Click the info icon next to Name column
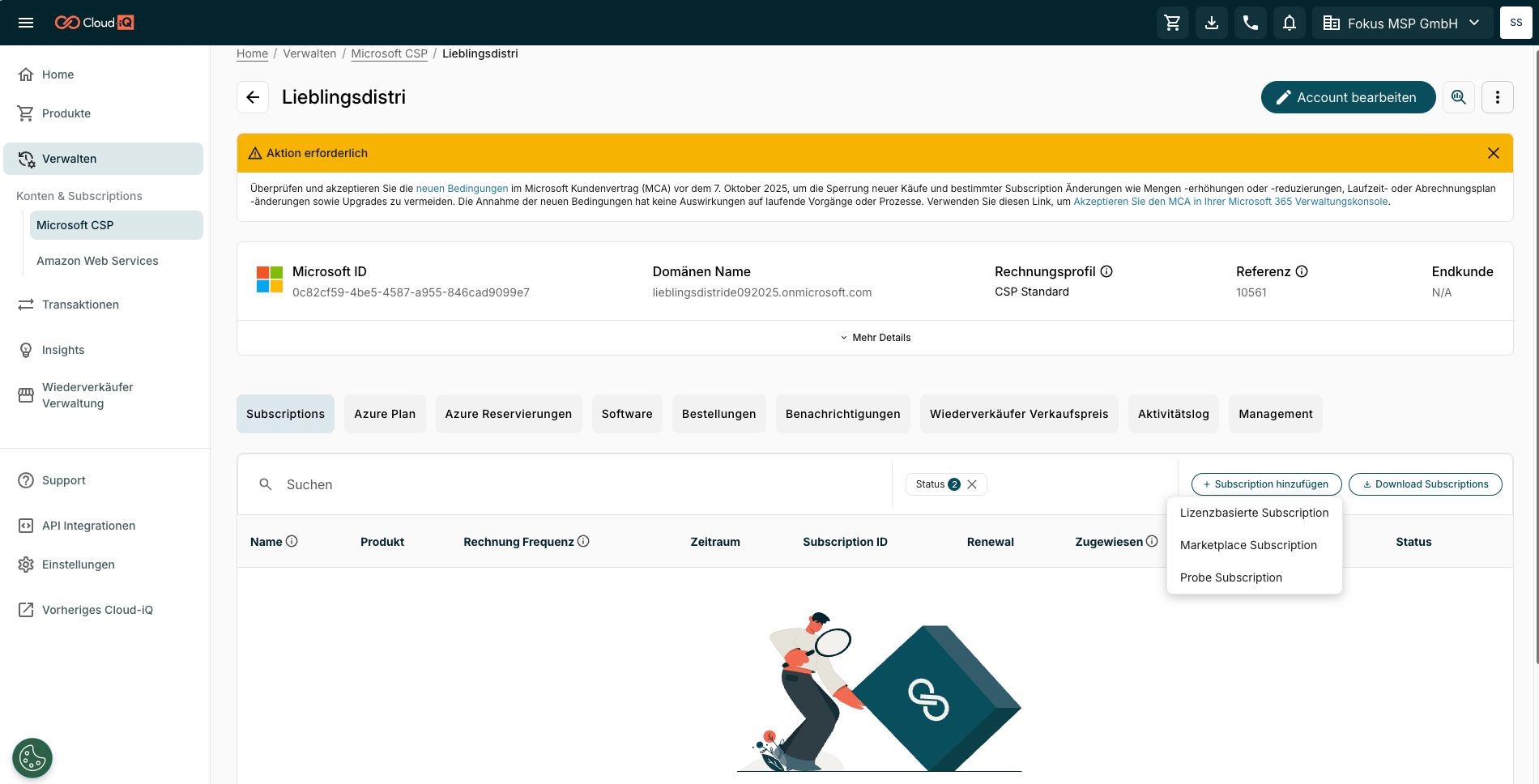1539x784 pixels. click(292, 541)
